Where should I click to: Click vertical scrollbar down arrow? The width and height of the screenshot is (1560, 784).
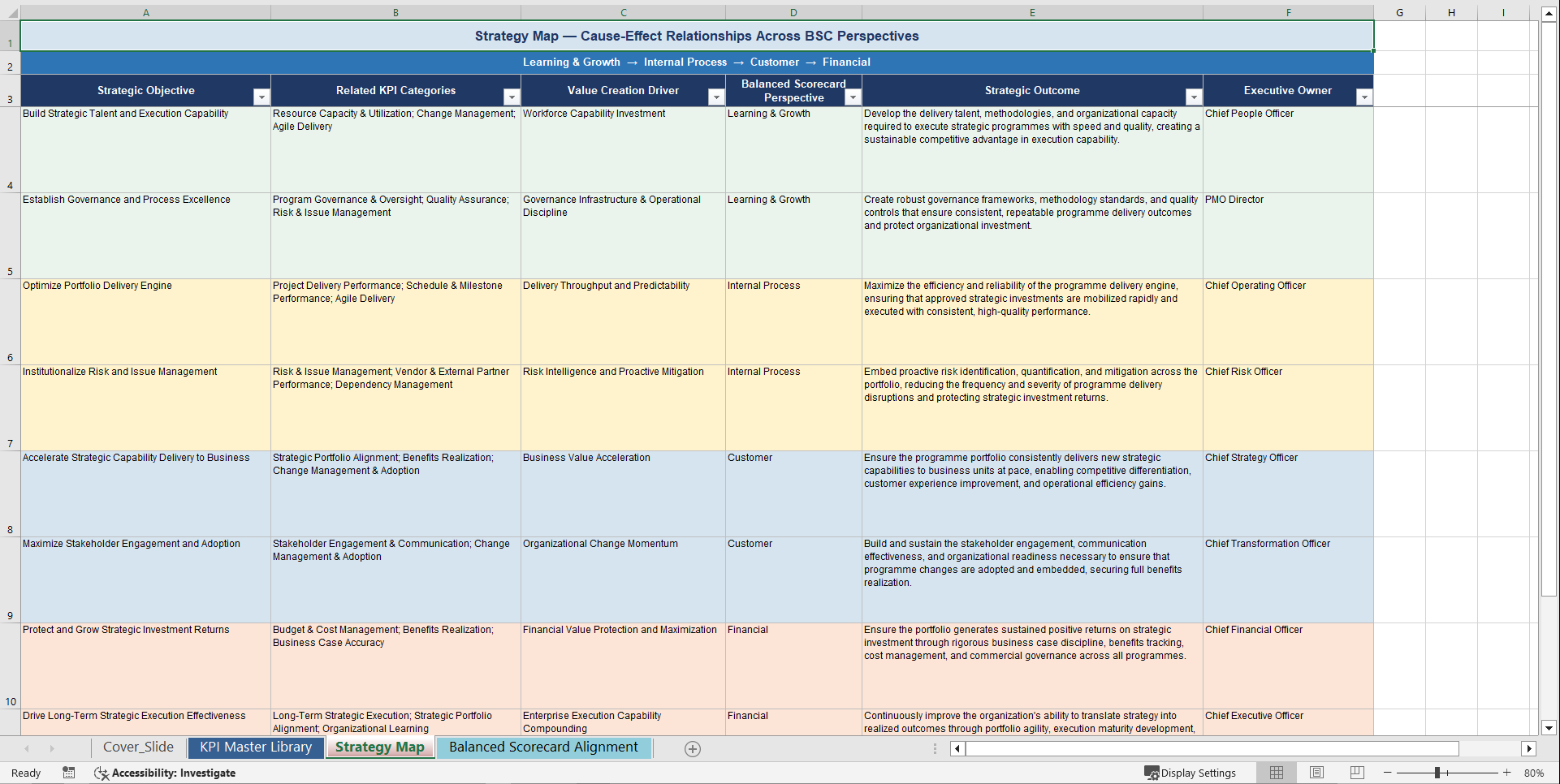tap(1549, 728)
